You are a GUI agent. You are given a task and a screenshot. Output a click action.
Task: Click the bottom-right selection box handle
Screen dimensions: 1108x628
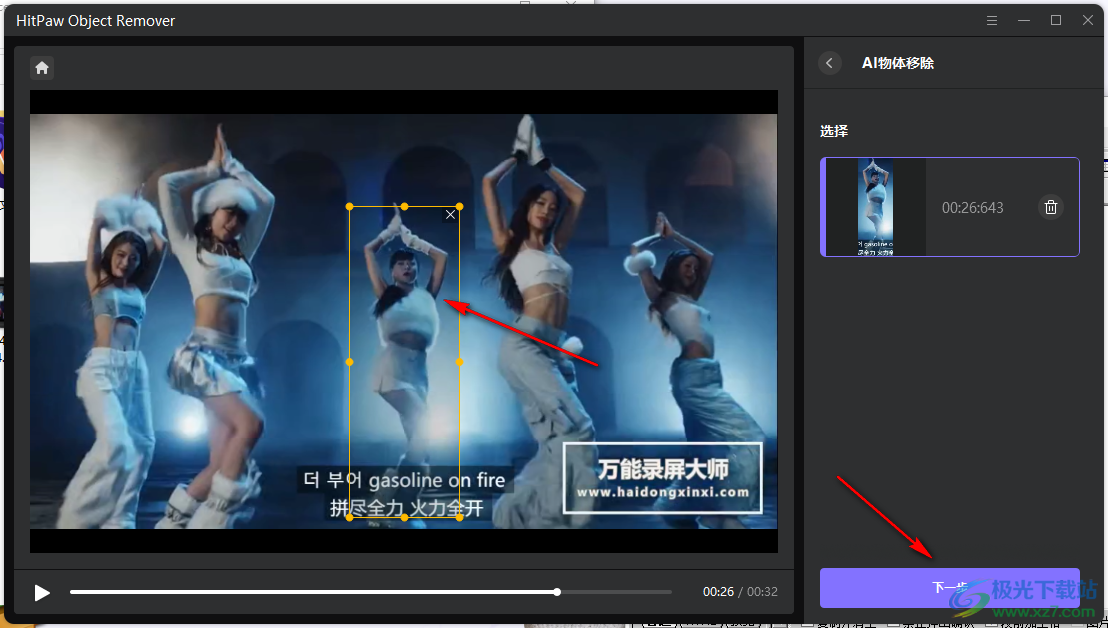459,518
